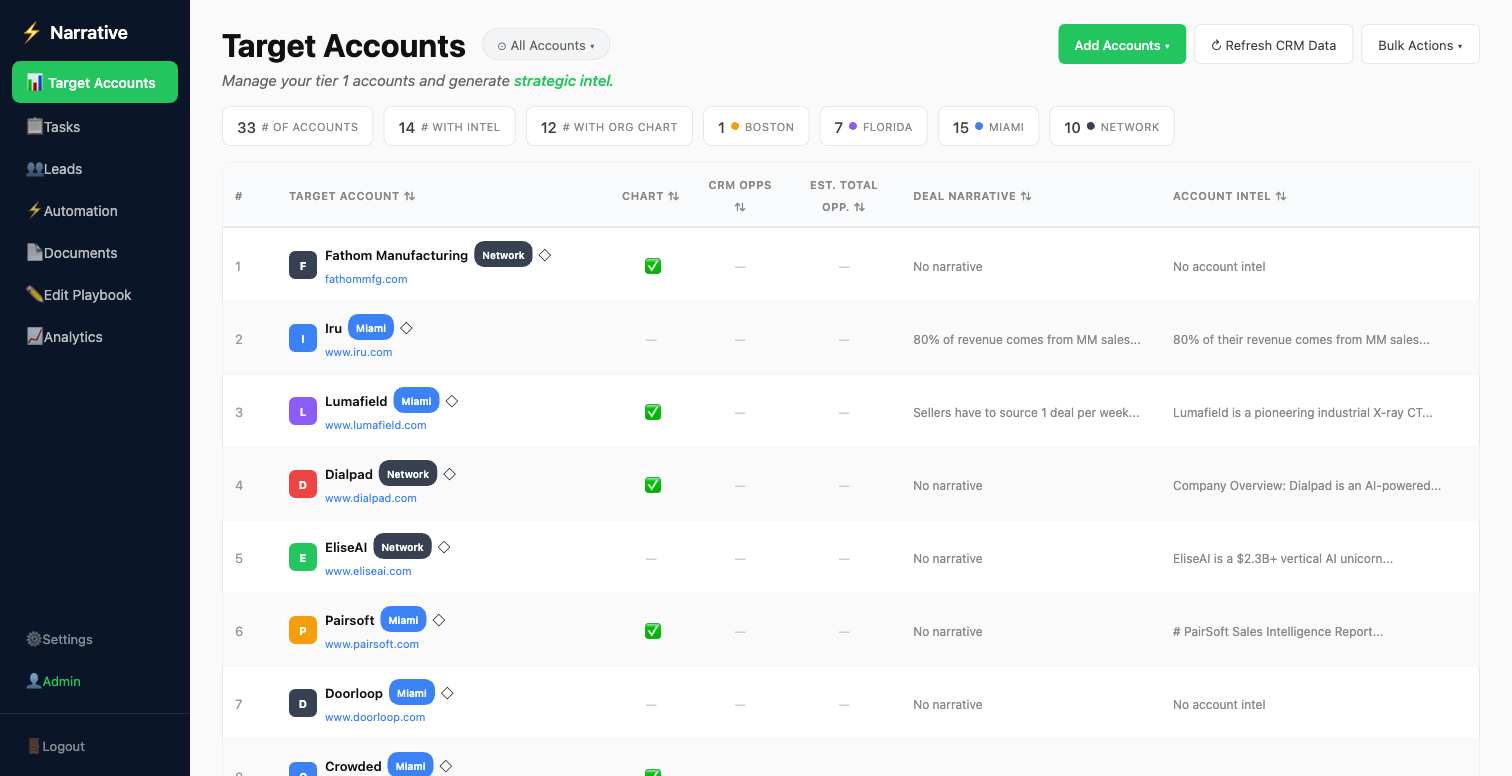Click '80% of revenue comes from MM sales' narrative
Viewport: 1512px width, 776px height.
pos(1027,340)
